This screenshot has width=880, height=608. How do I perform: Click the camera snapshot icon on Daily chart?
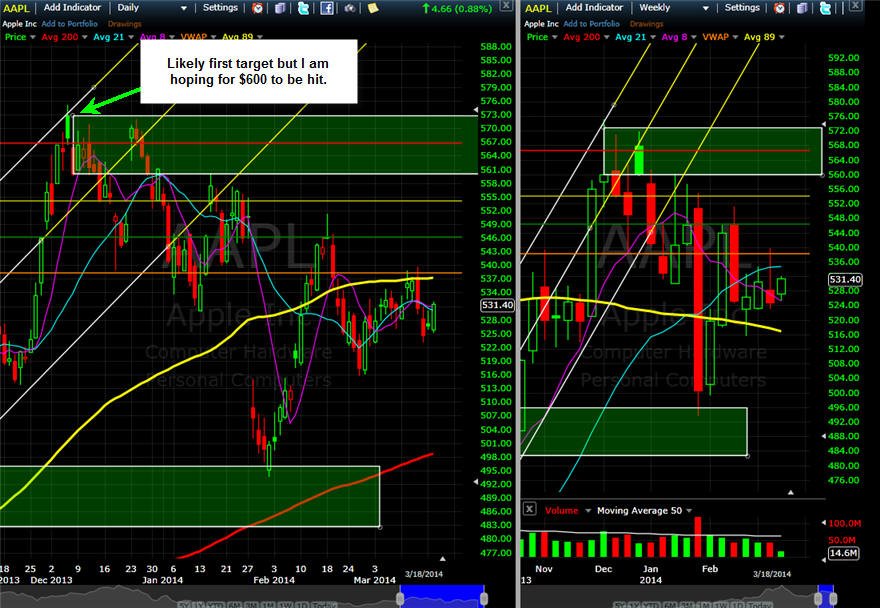(350, 8)
